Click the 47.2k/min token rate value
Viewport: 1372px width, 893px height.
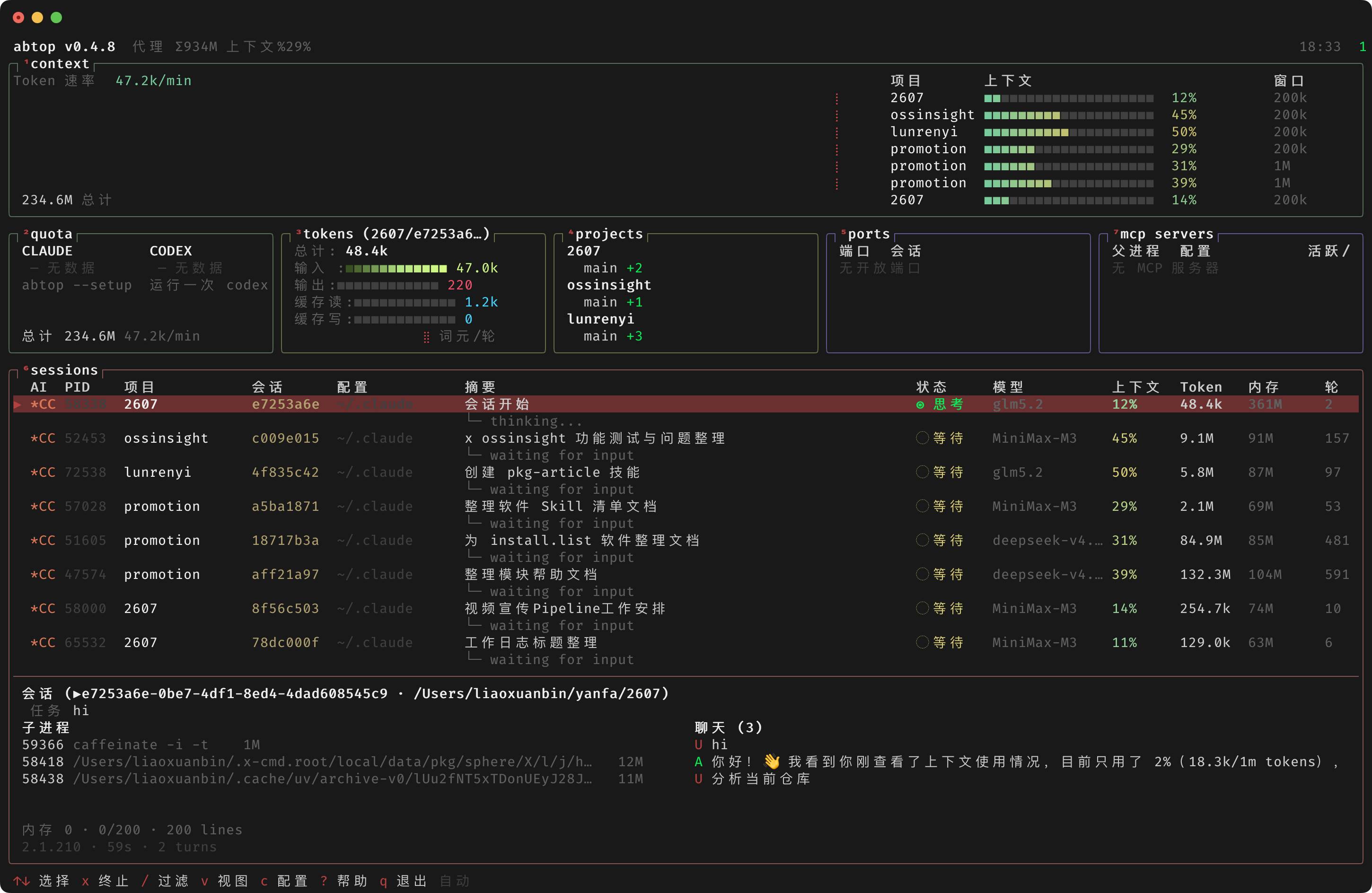[153, 81]
